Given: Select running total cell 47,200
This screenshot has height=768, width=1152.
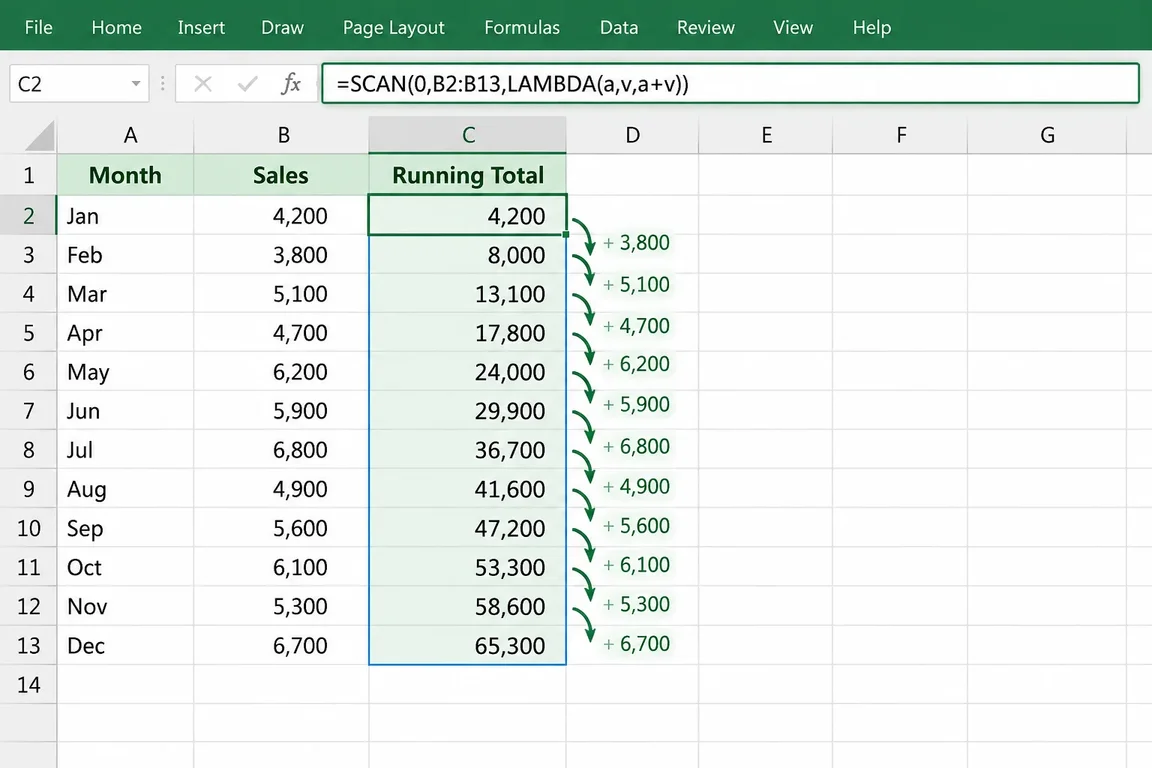Looking at the screenshot, I should point(467,528).
